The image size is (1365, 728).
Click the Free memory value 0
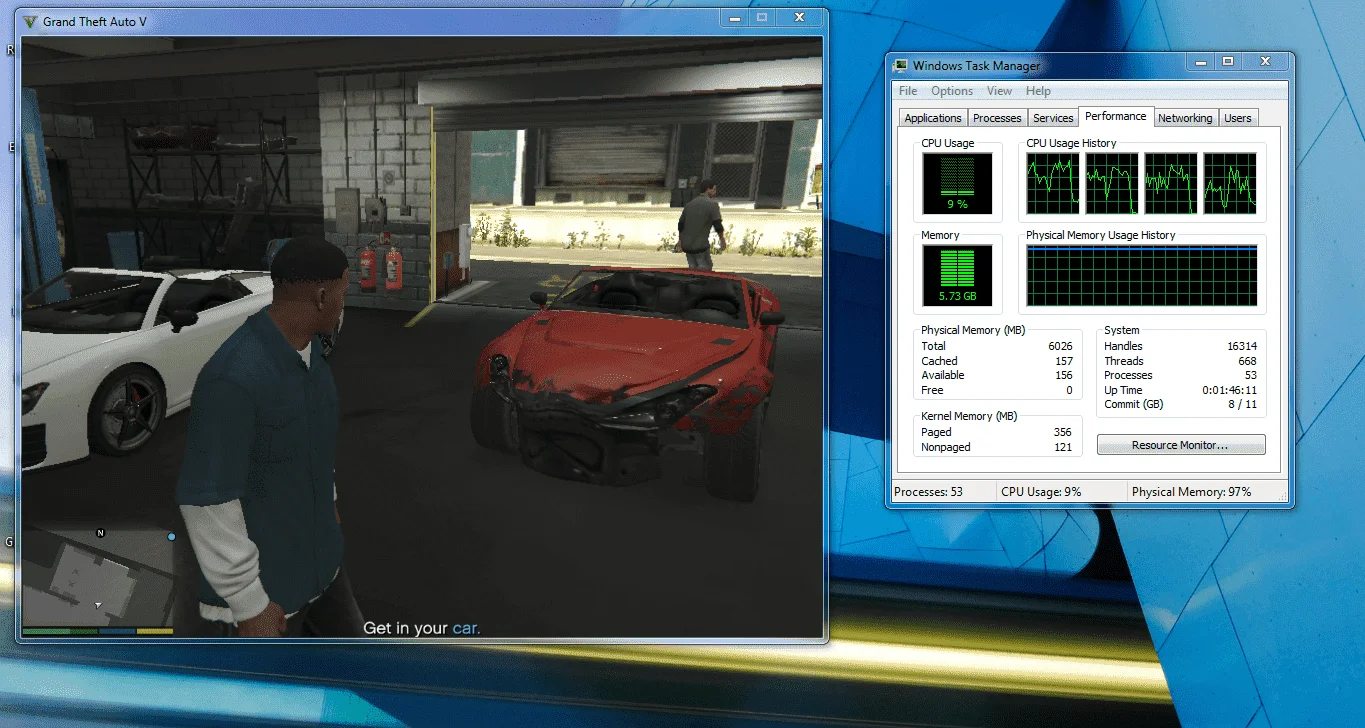tap(1070, 390)
